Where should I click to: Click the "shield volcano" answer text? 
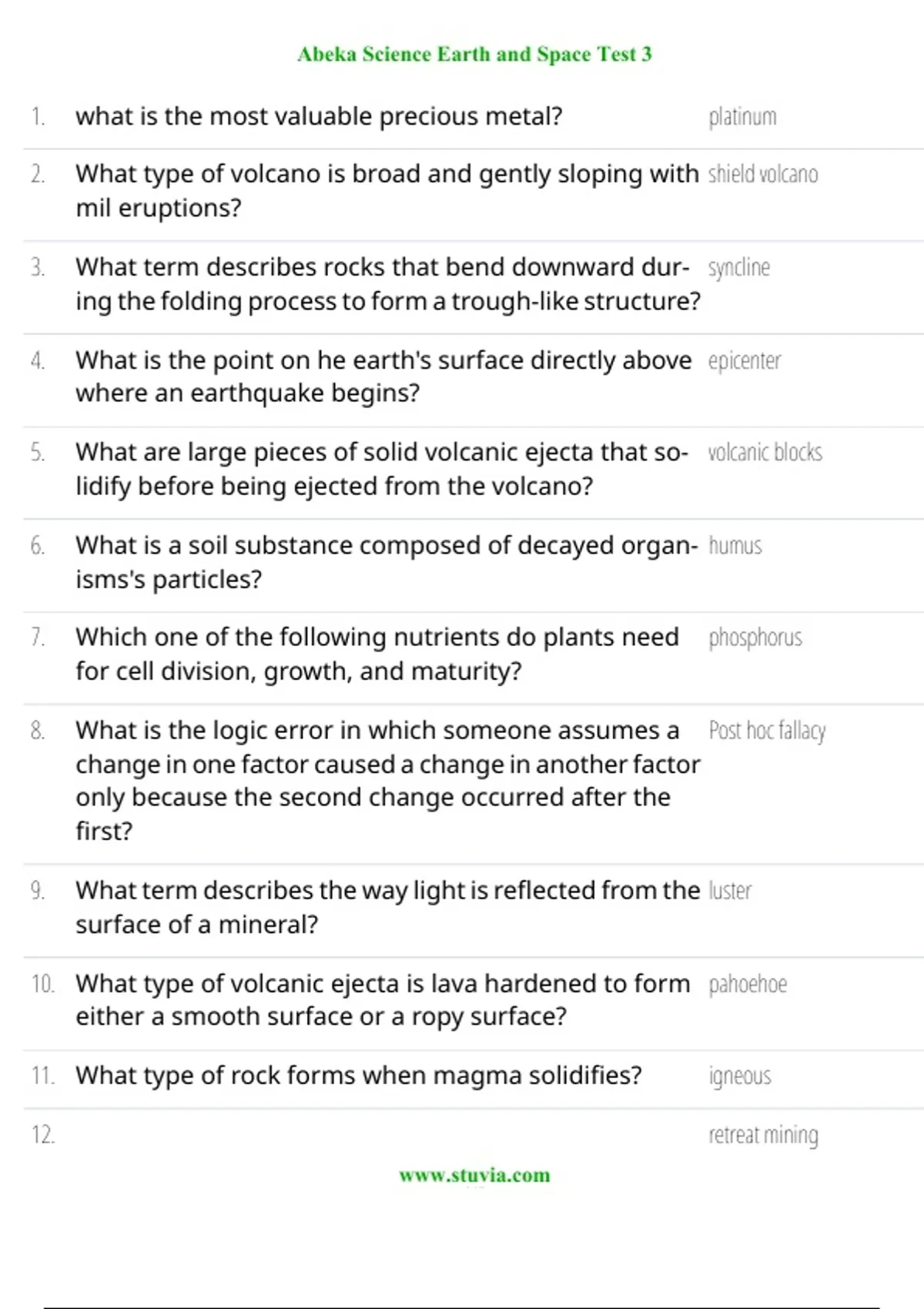tap(762, 175)
